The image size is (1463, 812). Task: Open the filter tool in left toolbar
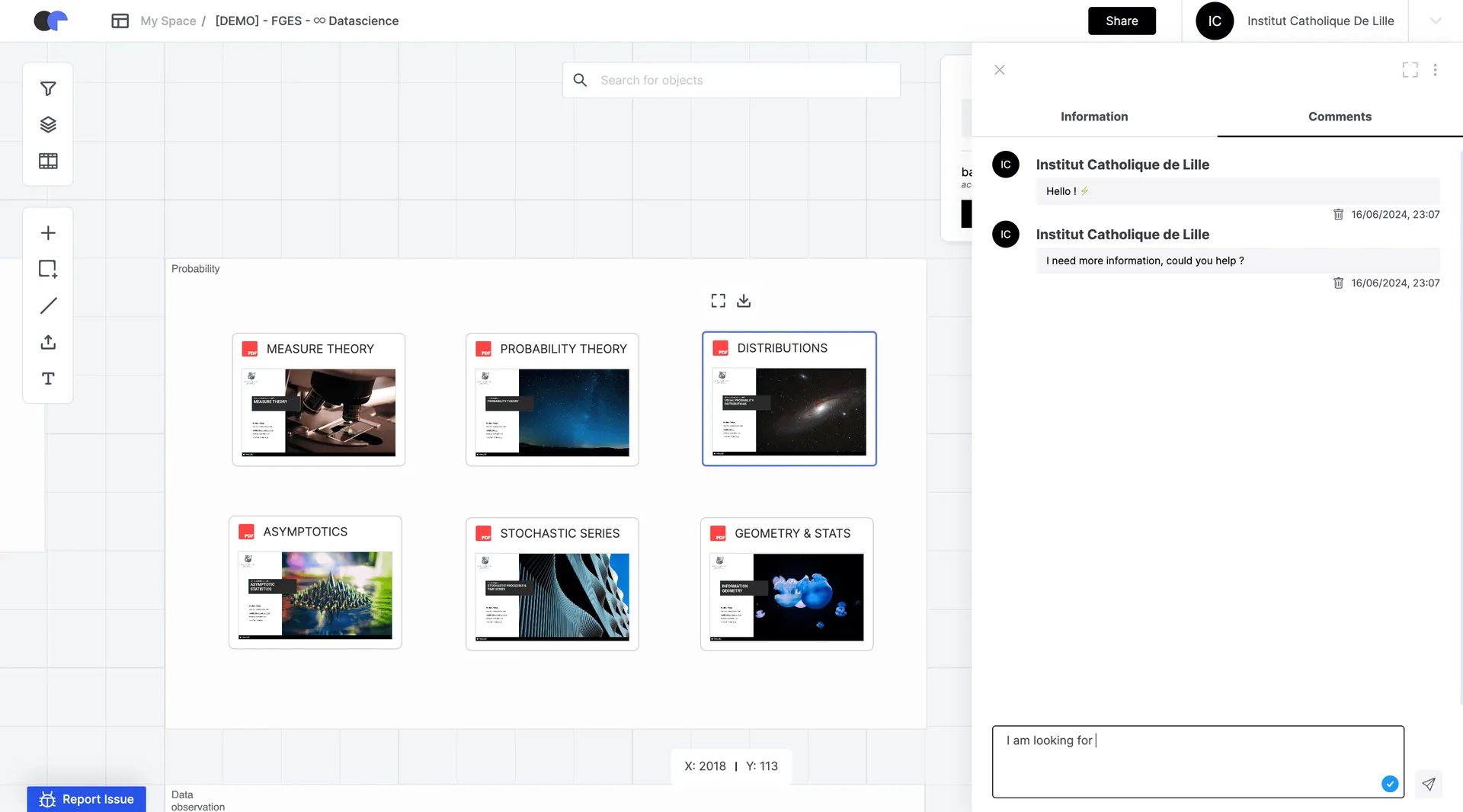(48, 89)
